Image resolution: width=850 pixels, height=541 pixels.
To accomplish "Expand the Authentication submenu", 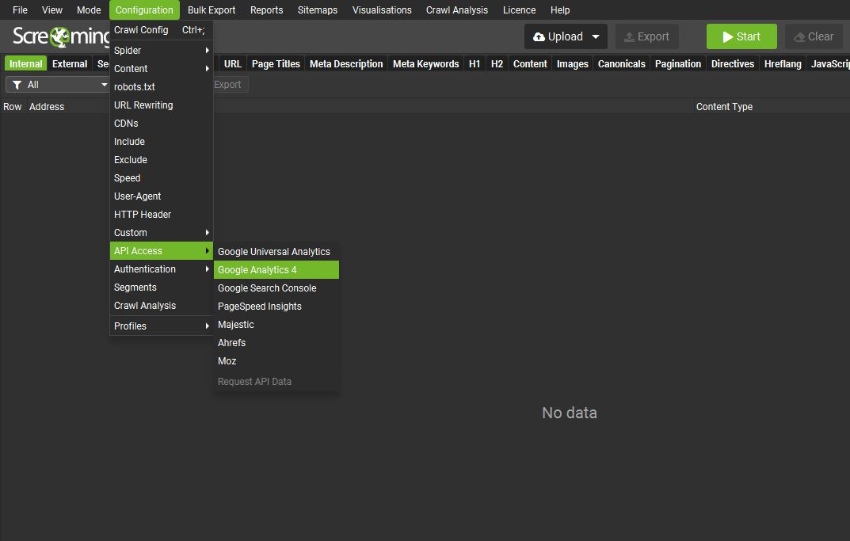I will 161,269.
